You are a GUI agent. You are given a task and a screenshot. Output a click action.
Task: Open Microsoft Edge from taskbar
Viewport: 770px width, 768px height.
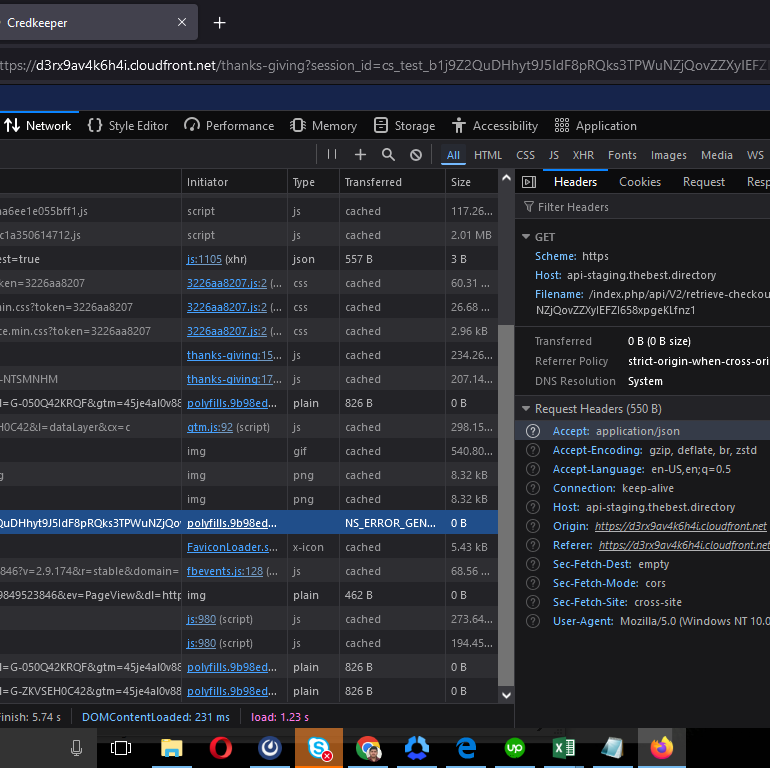click(x=466, y=748)
